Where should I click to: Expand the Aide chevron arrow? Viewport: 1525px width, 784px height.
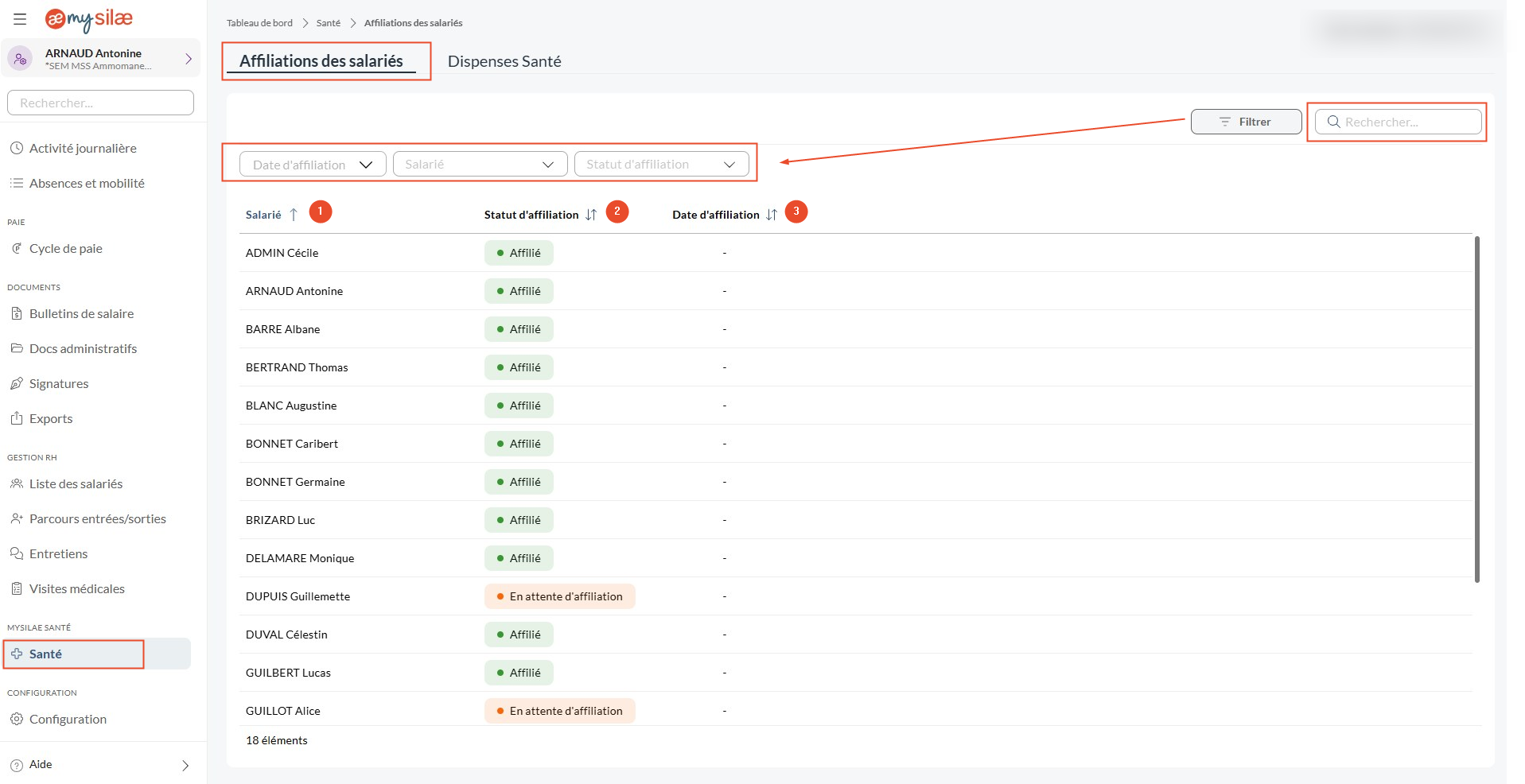pyautogui.click(x=185, y=766)
